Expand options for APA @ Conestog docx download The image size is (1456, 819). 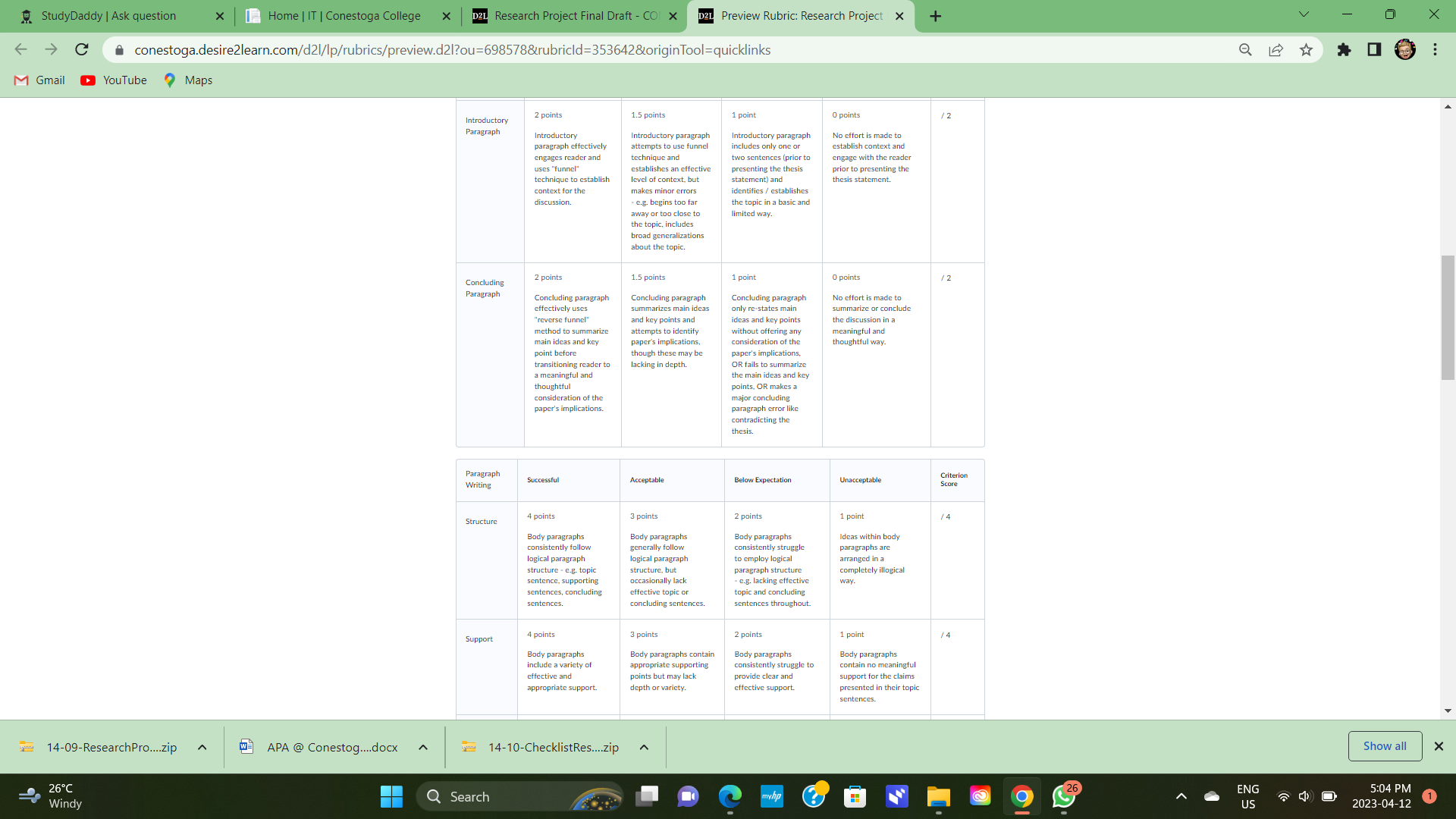coord(423,747)
